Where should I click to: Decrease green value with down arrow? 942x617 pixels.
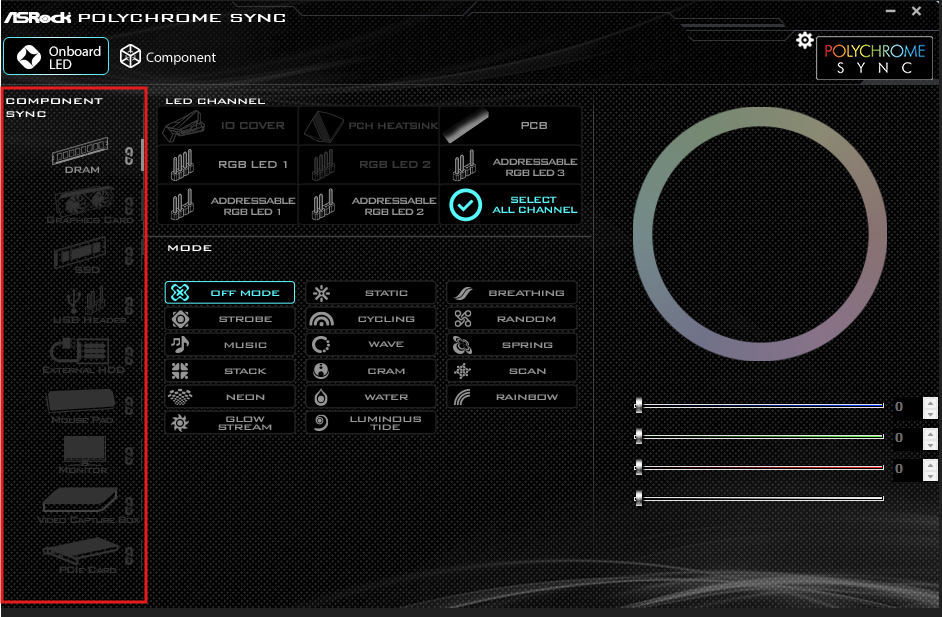(930, 445)
